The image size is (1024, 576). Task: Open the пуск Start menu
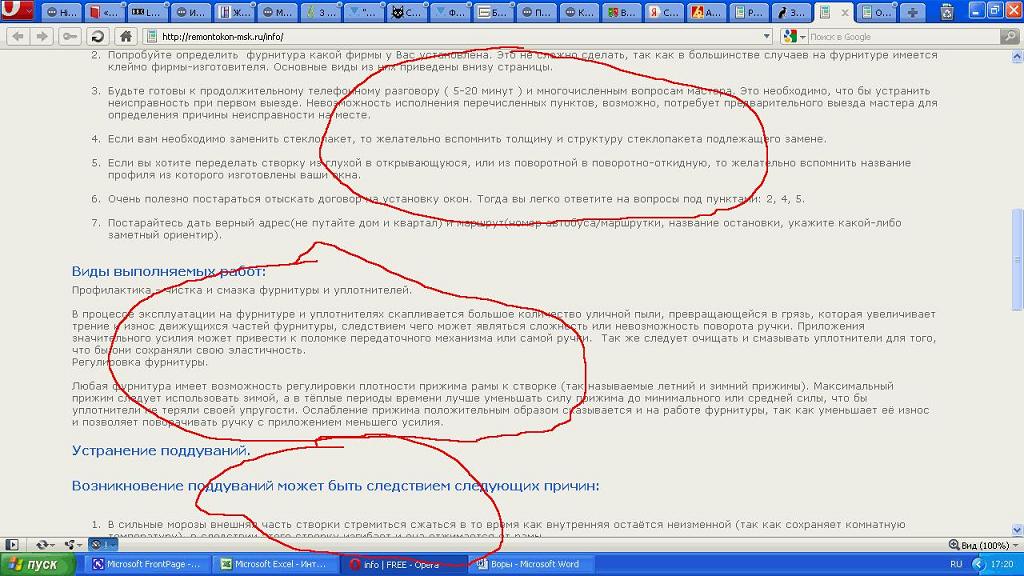(x=37, y=564)
